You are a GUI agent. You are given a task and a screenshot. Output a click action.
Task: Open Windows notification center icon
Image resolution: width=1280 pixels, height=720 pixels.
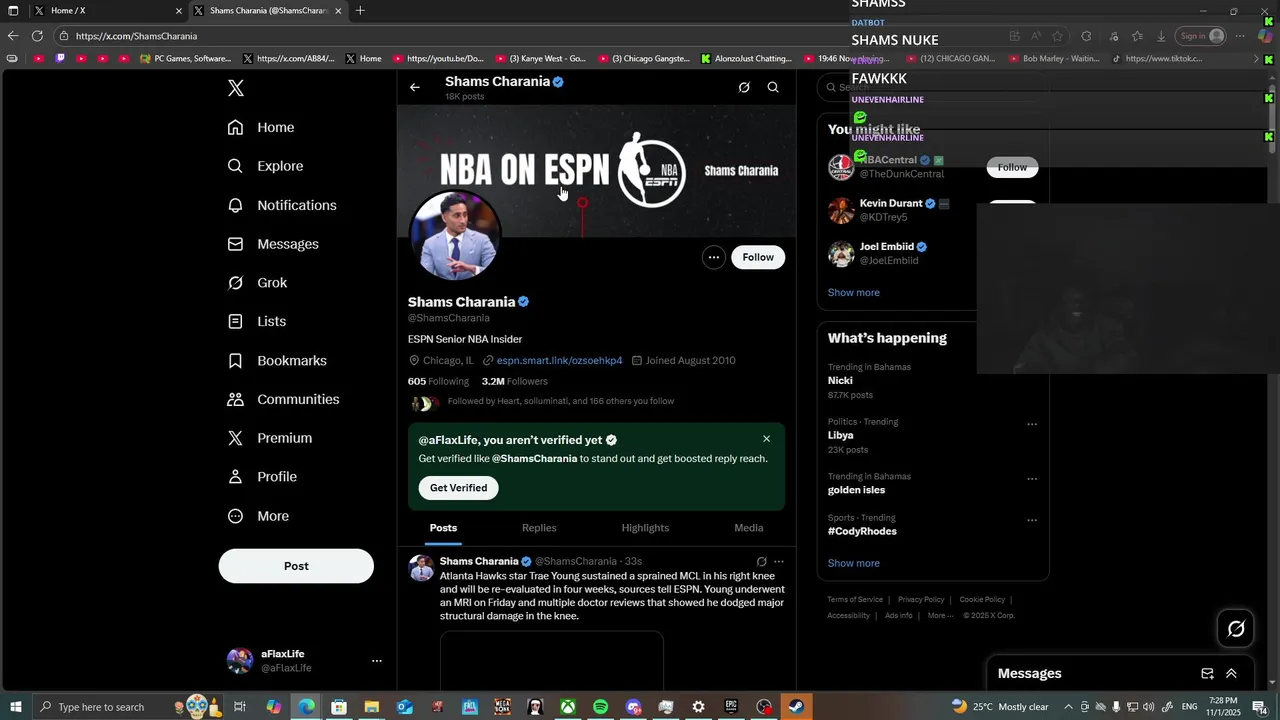[x=1259, y=707]
